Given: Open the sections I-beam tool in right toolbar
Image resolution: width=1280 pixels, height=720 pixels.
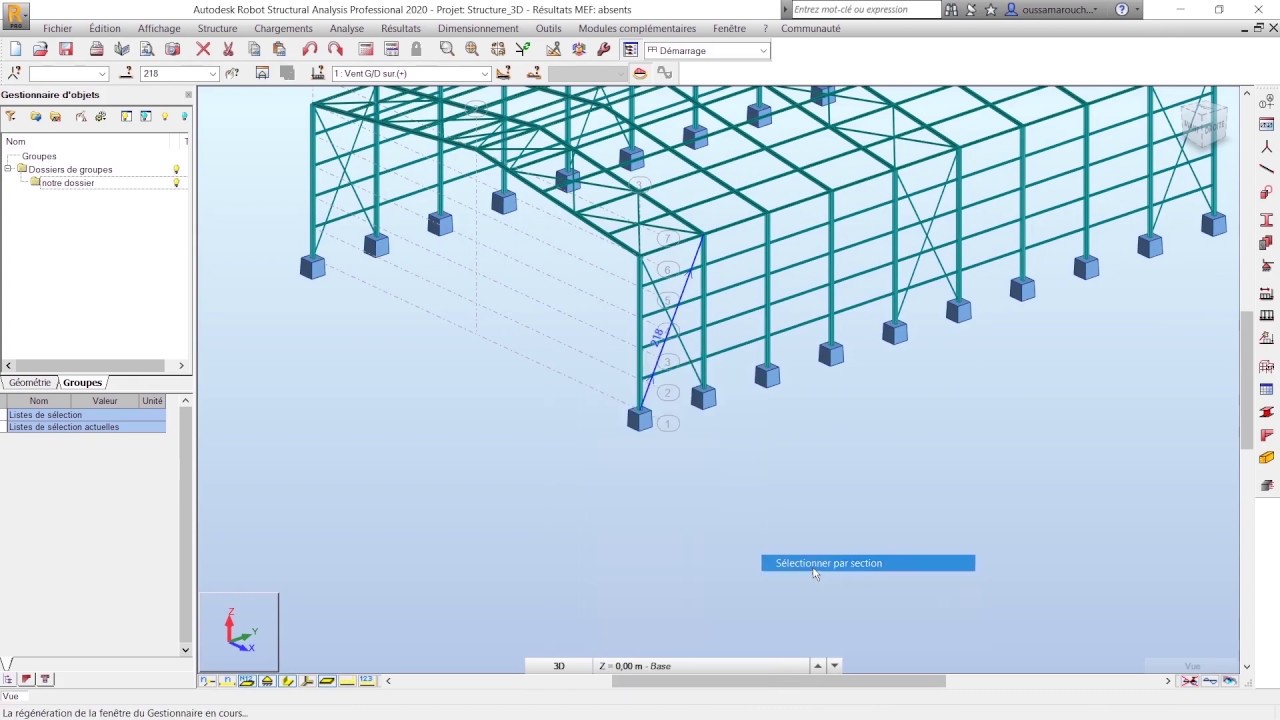Looking at the screenshot, I should 1266,220.
